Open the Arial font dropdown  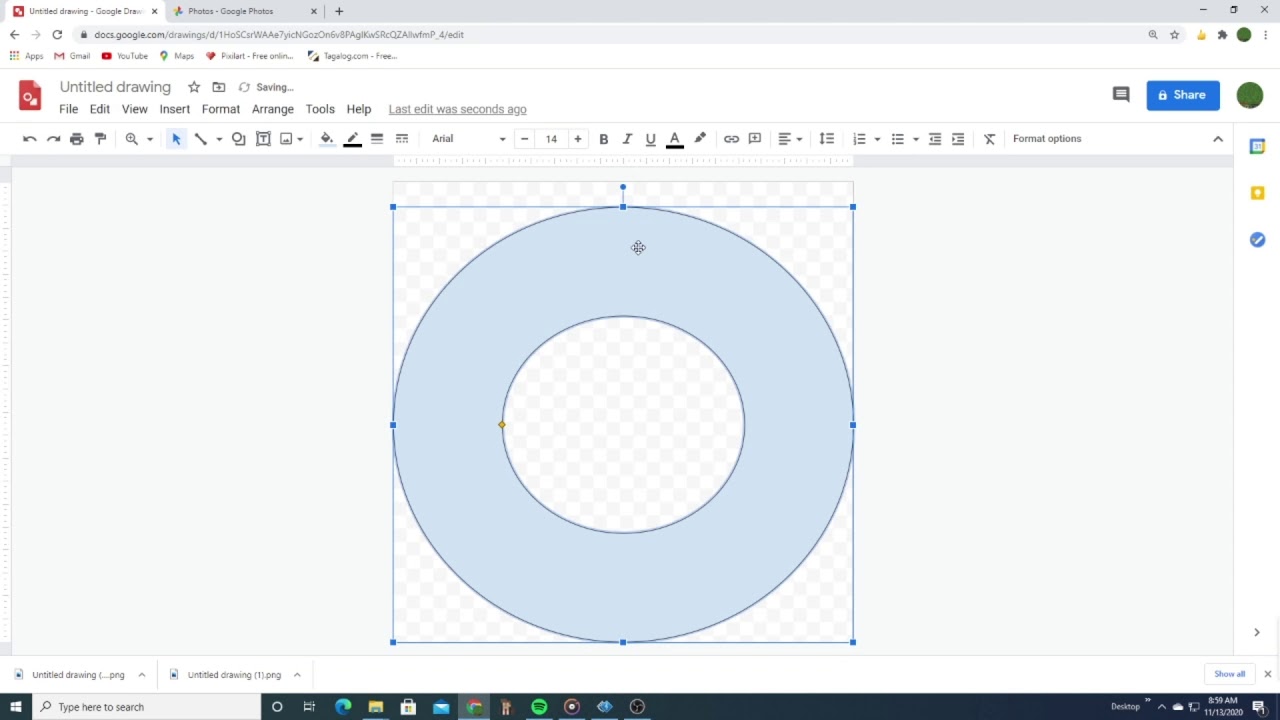pos(469,139)
